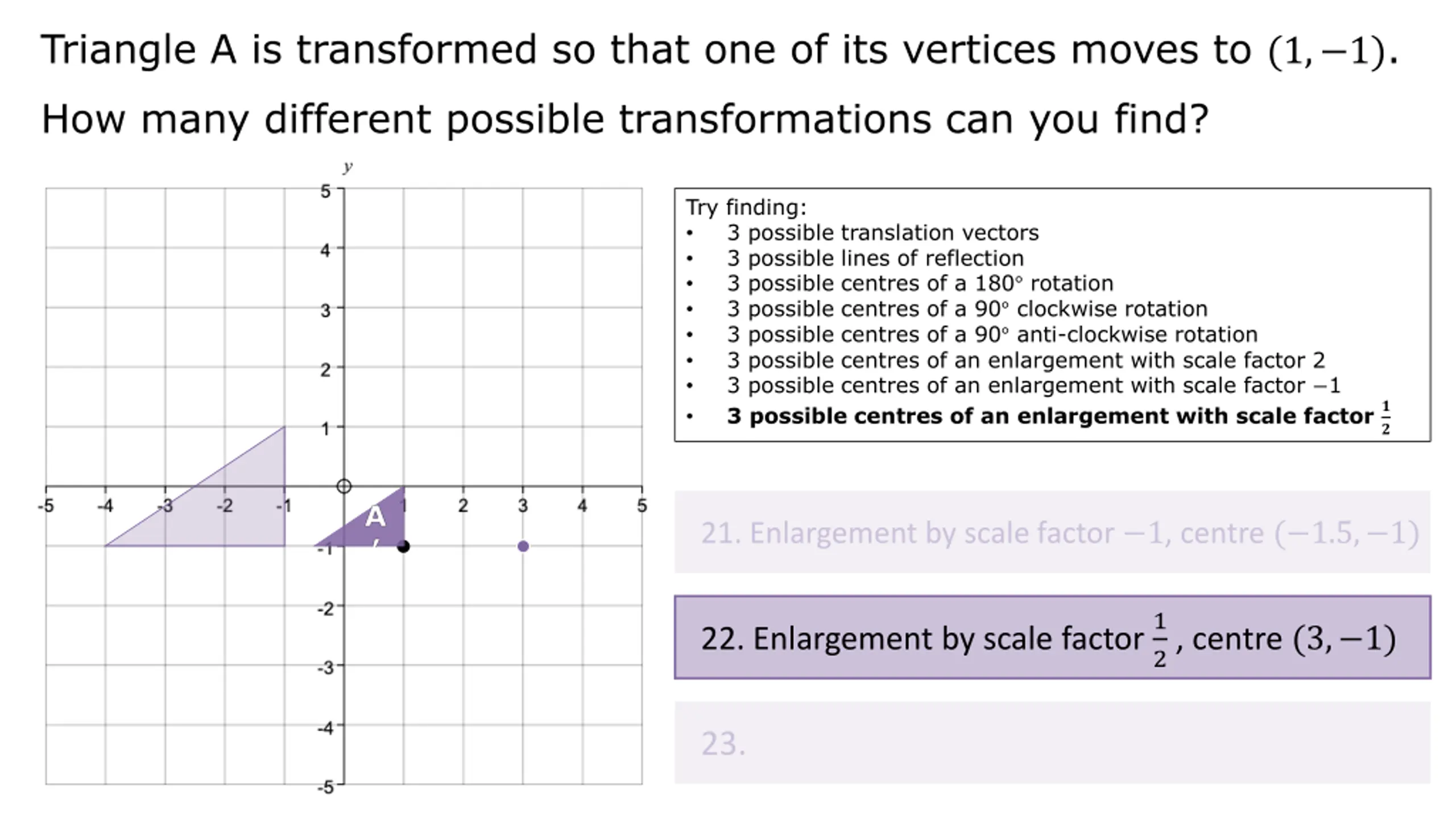
Task: Click bullet '3 possible translation vectors'
Action: tap(883, 233)
